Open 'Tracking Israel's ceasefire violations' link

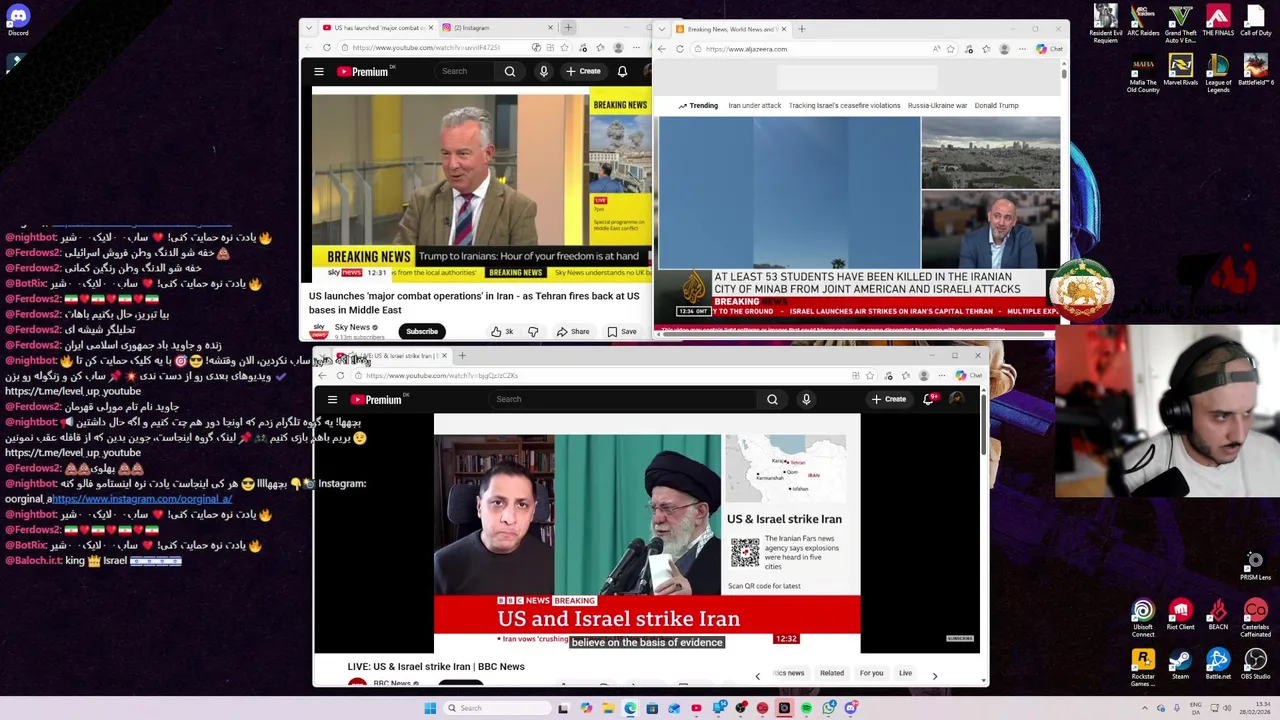click(844, 105)
